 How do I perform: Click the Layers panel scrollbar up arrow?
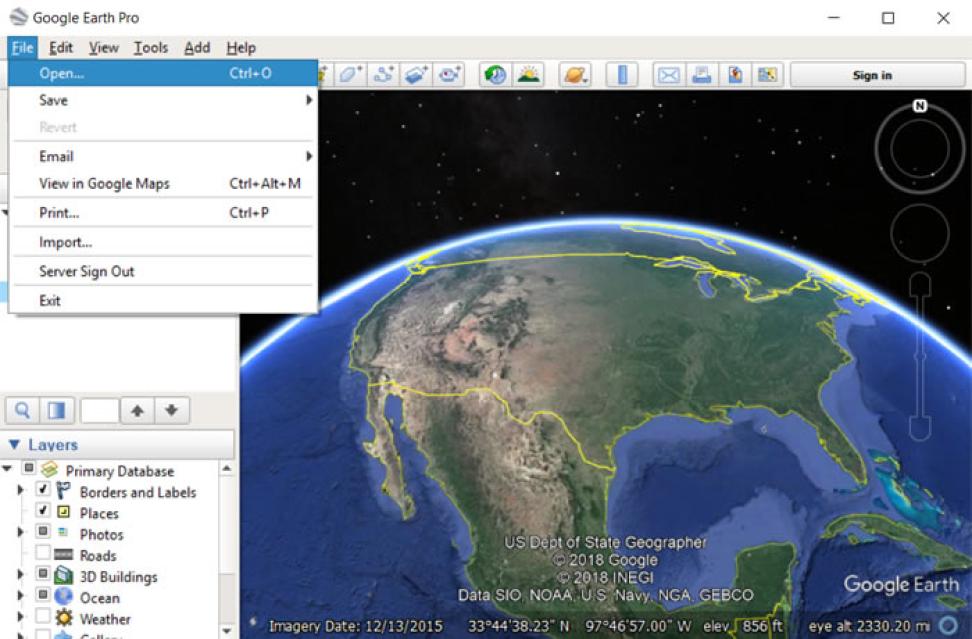click(x=227, y=469)
